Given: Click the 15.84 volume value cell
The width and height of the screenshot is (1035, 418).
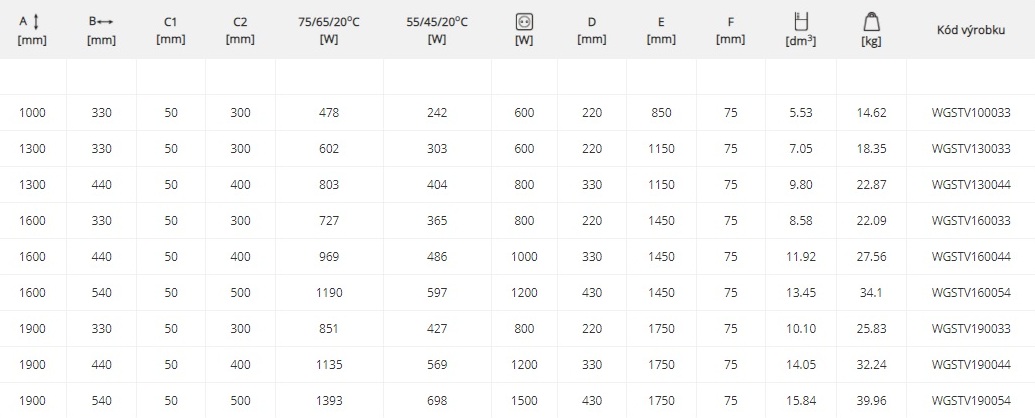Looking at the screenshot, I should pyautogui.click(x=801, y=400).
